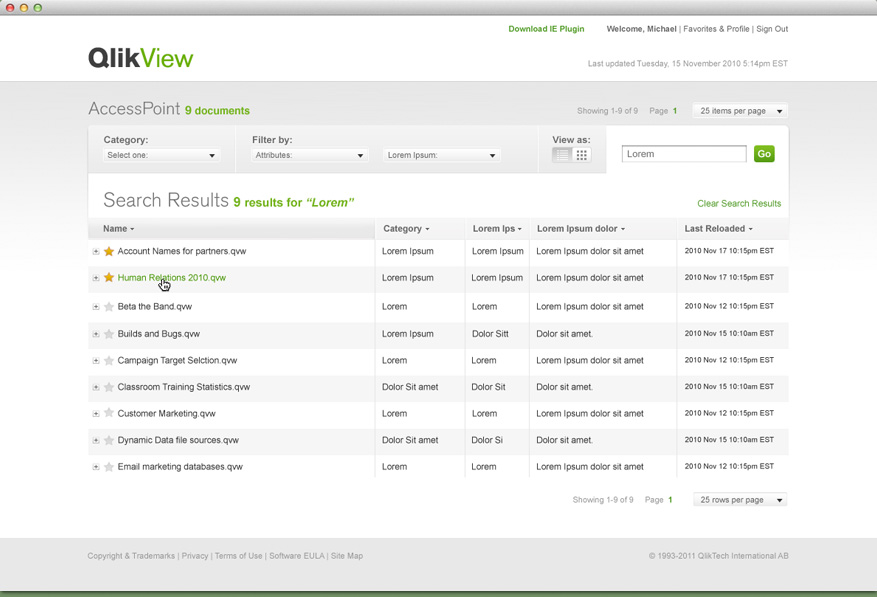Click the Go search button
This screenshot has width=877, height=597.
tap(763, 153)
